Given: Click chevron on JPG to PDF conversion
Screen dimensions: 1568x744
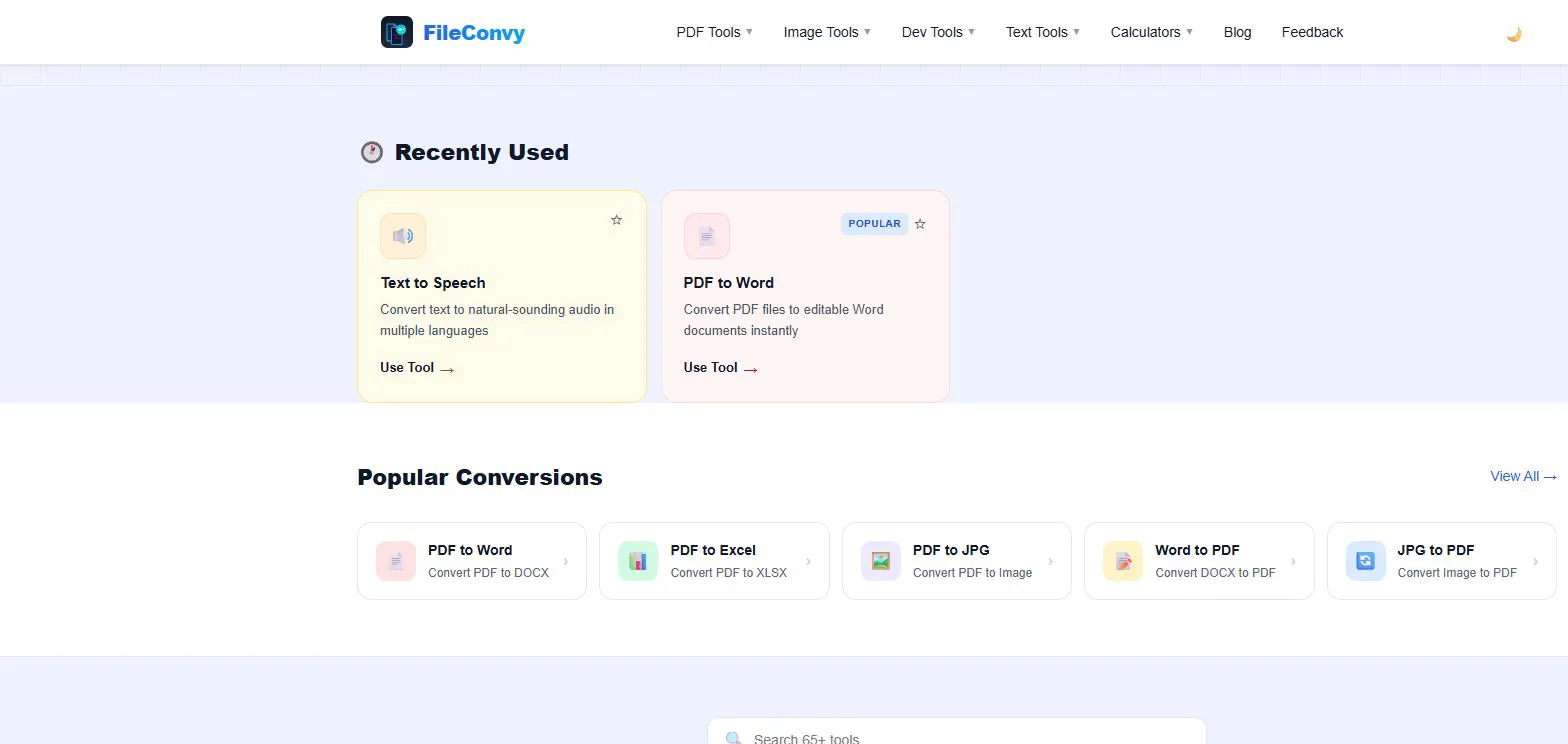Looking at the screenshot, I should pos(1536,561).
